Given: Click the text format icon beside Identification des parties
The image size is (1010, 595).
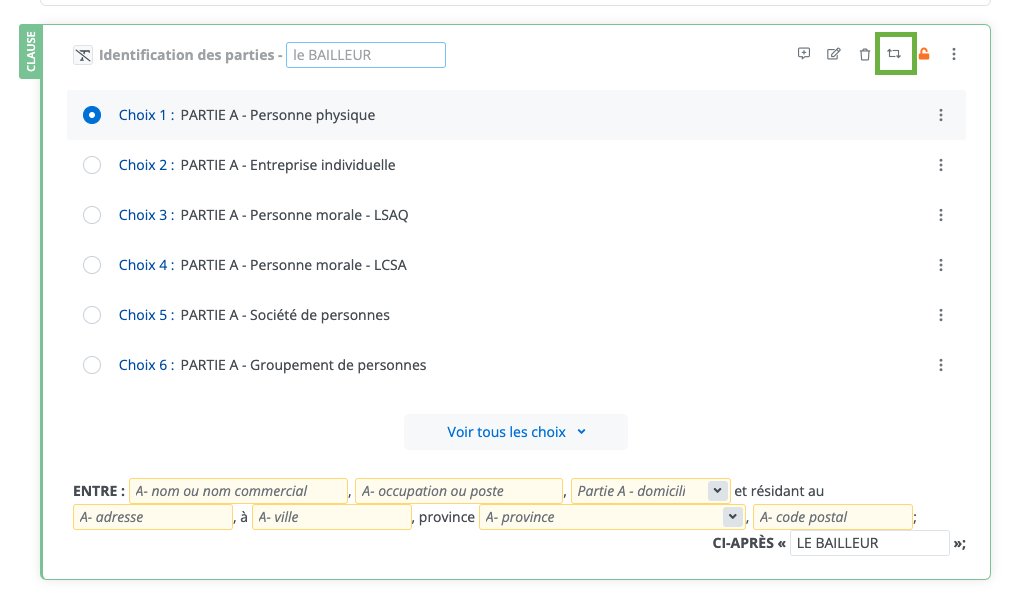Looking at the screenshot, I should click(x=83, y=55).
